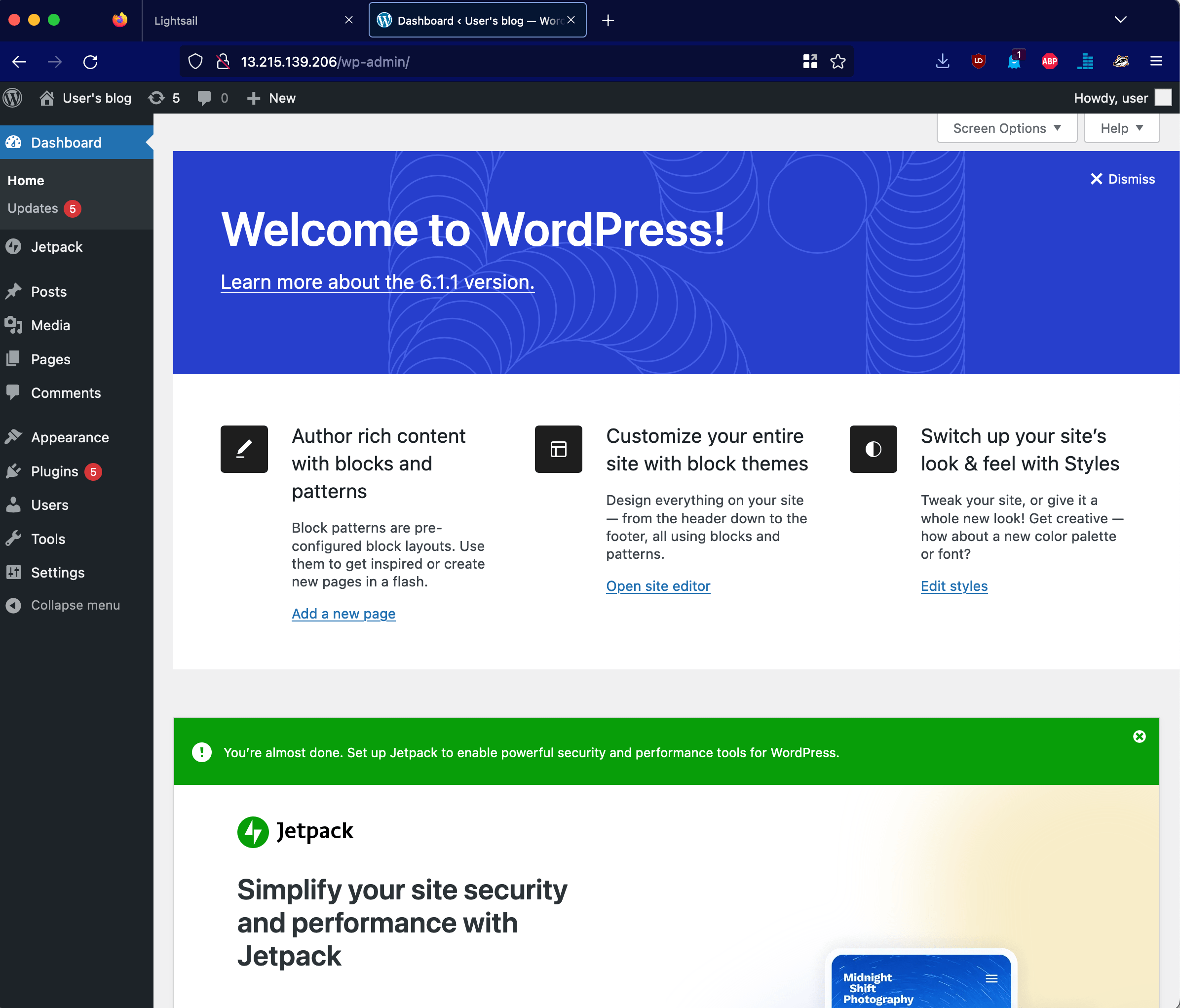This screenshot has height=1008, width=1180.
Task: Click New in the admin bar
Action: (x=271, y=97)
